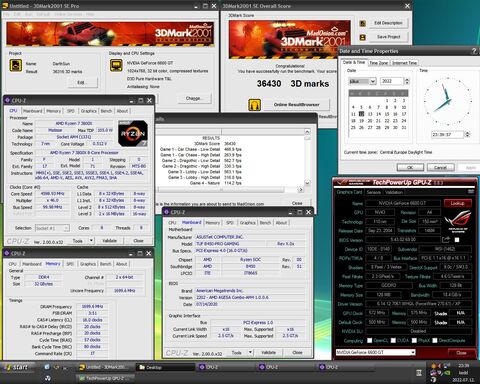Click the Edit Description button
This screenshot has height=384, width=480.
point(388,23)
